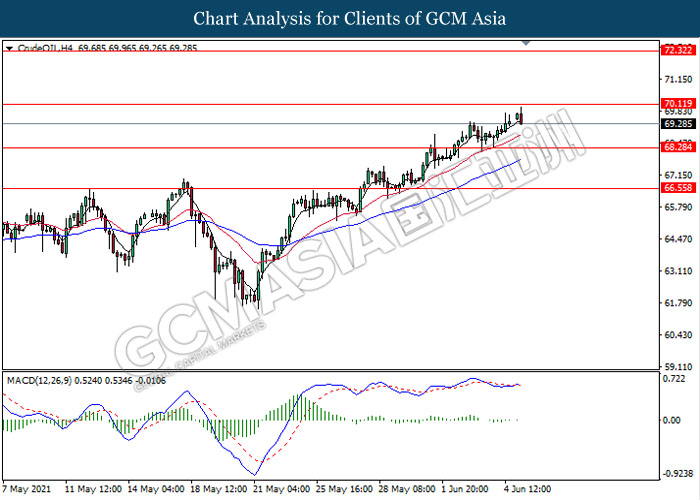
Task: Click the 7 May 2021 date label
Action: (x=27, y=489)
